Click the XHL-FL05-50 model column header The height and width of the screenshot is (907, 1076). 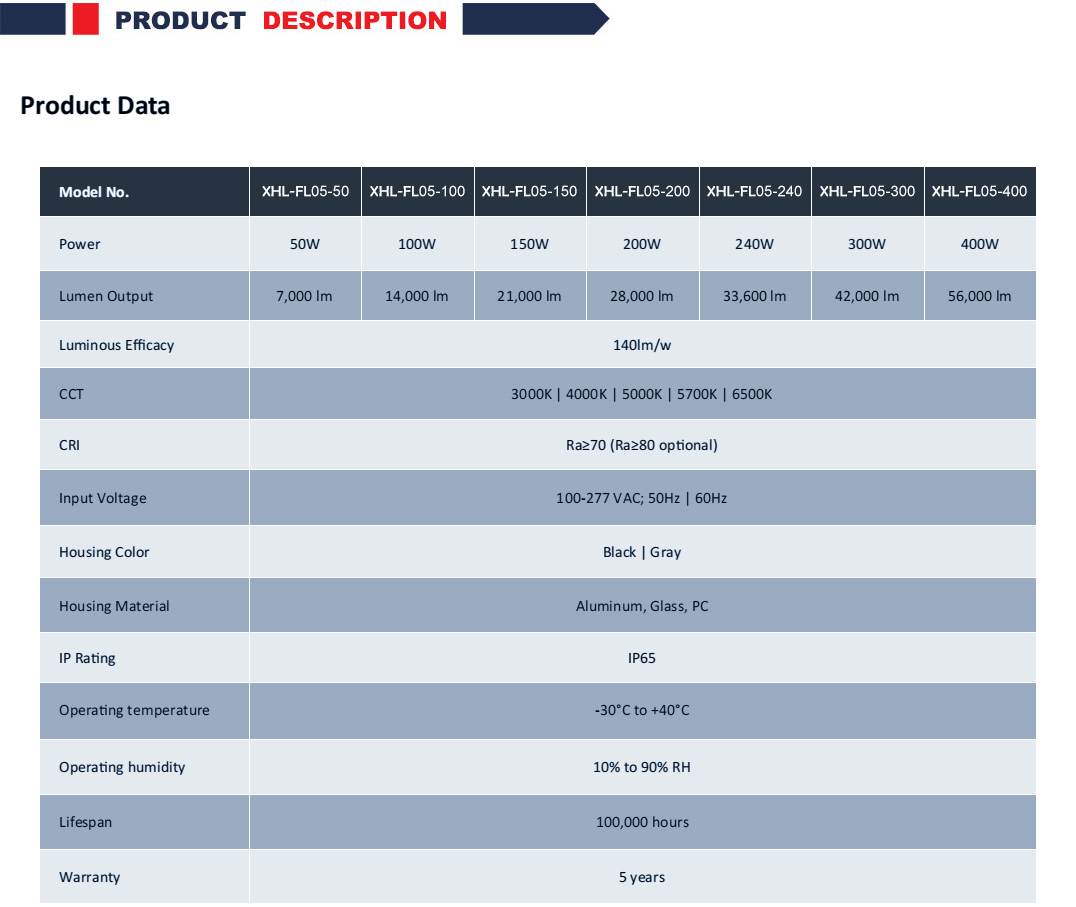[x=305, y=191]
